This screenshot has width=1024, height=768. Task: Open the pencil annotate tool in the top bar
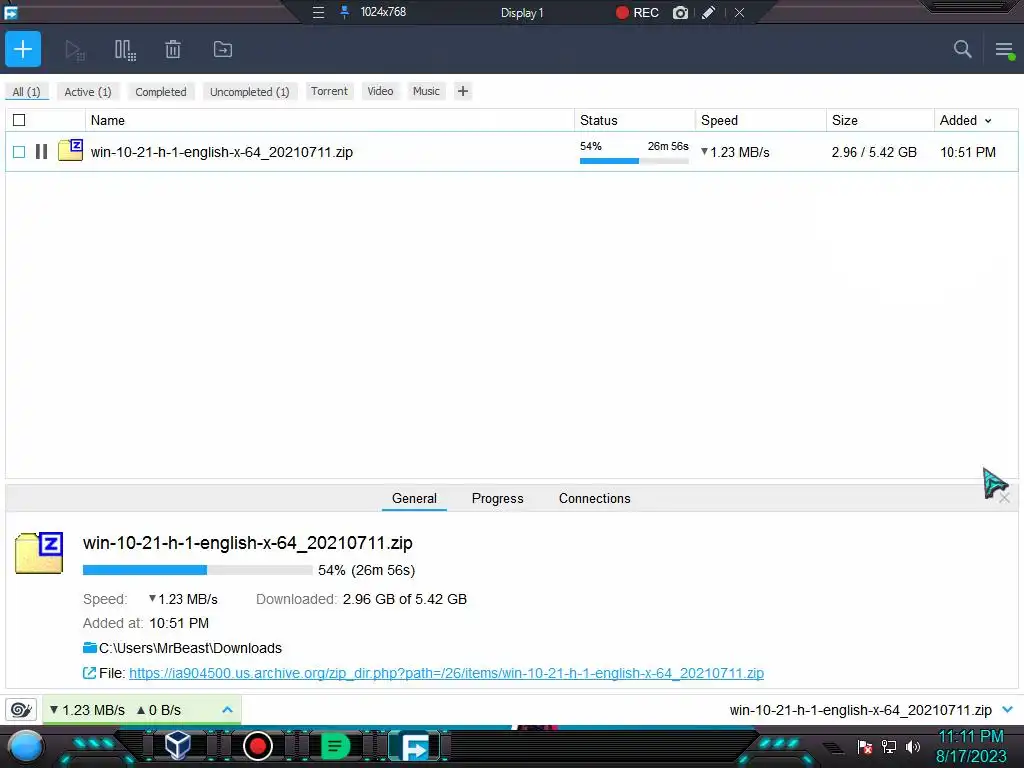pyautogui.click(x=709, y=12)
